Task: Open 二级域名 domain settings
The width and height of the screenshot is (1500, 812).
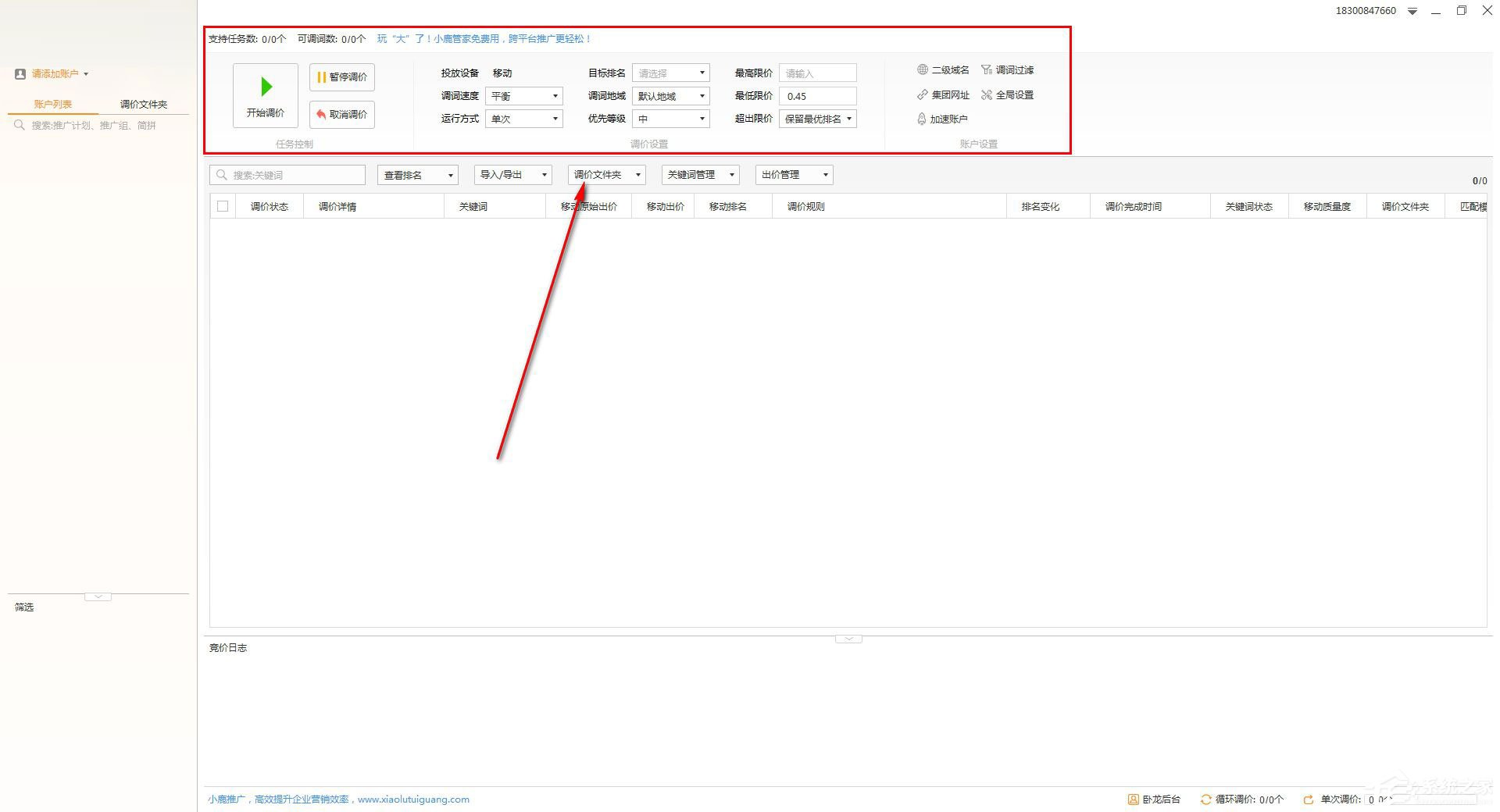Action: coord(943,70)
